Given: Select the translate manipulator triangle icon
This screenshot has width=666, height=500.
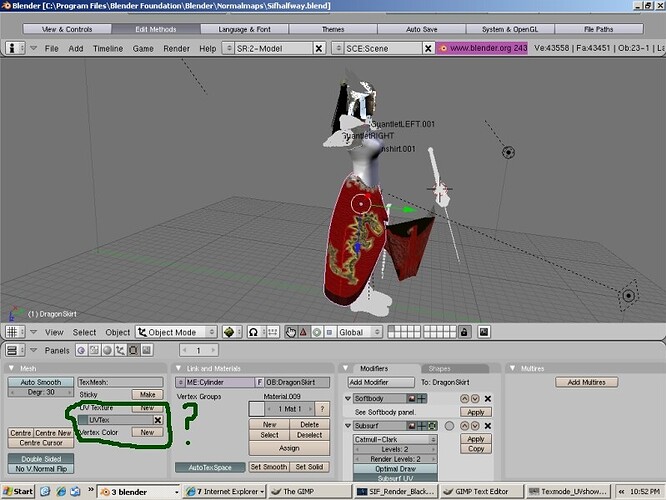Looking at the screenshot, I should 303,332.
